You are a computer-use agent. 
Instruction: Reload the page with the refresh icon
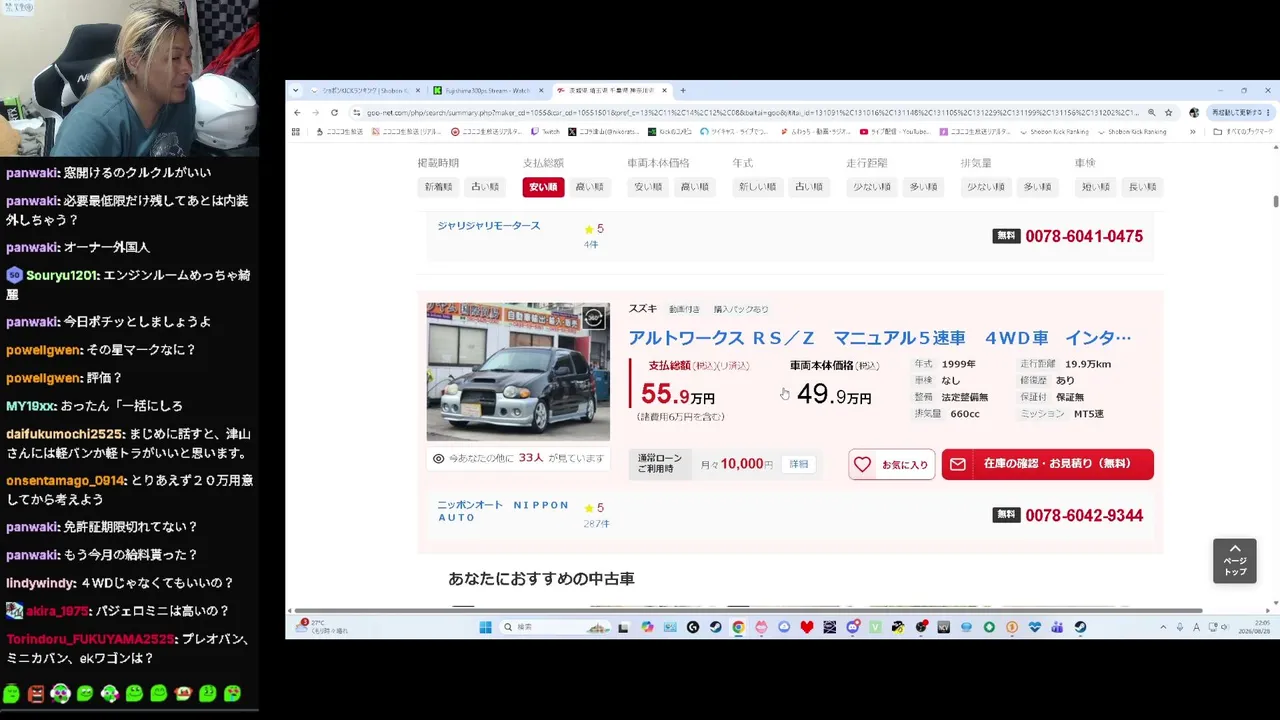[x=334, y=113]
